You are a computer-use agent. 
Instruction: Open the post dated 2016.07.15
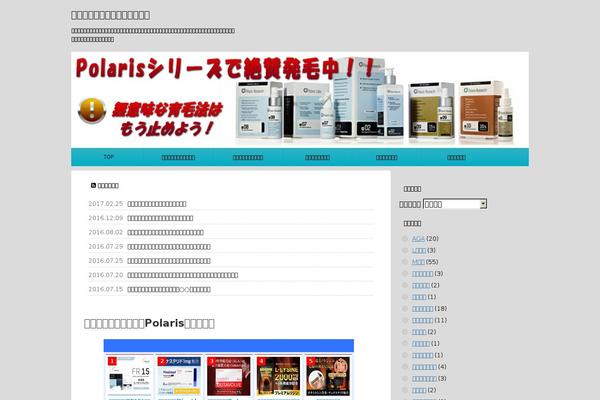(x=169, y=289)
